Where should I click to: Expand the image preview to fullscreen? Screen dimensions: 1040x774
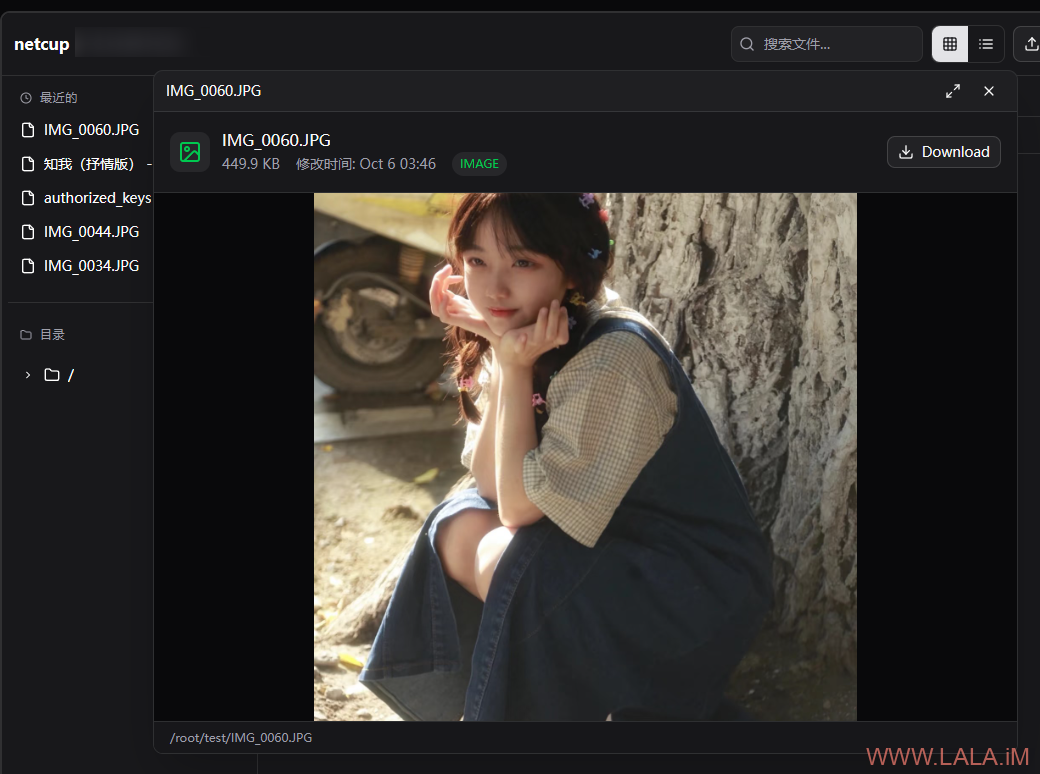(x=953, y=91)
